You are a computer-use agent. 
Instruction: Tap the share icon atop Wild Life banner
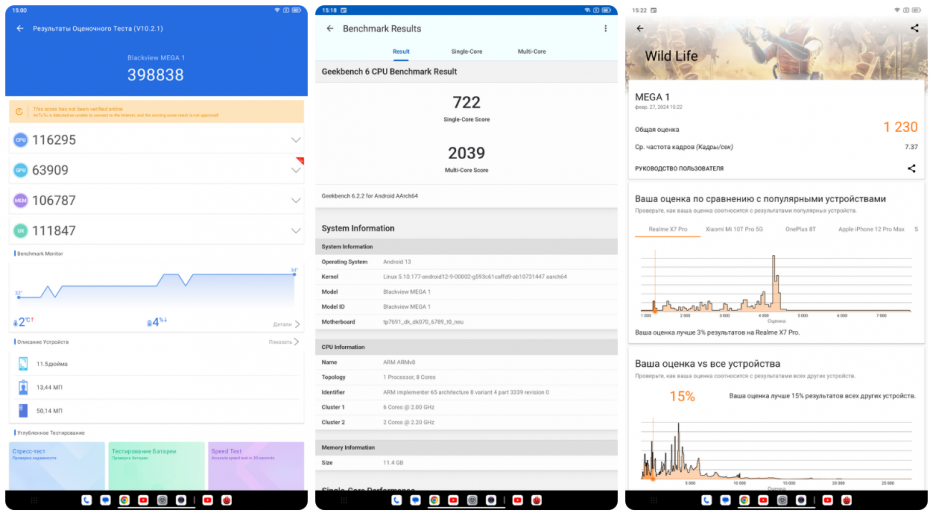tap(915, 28)
